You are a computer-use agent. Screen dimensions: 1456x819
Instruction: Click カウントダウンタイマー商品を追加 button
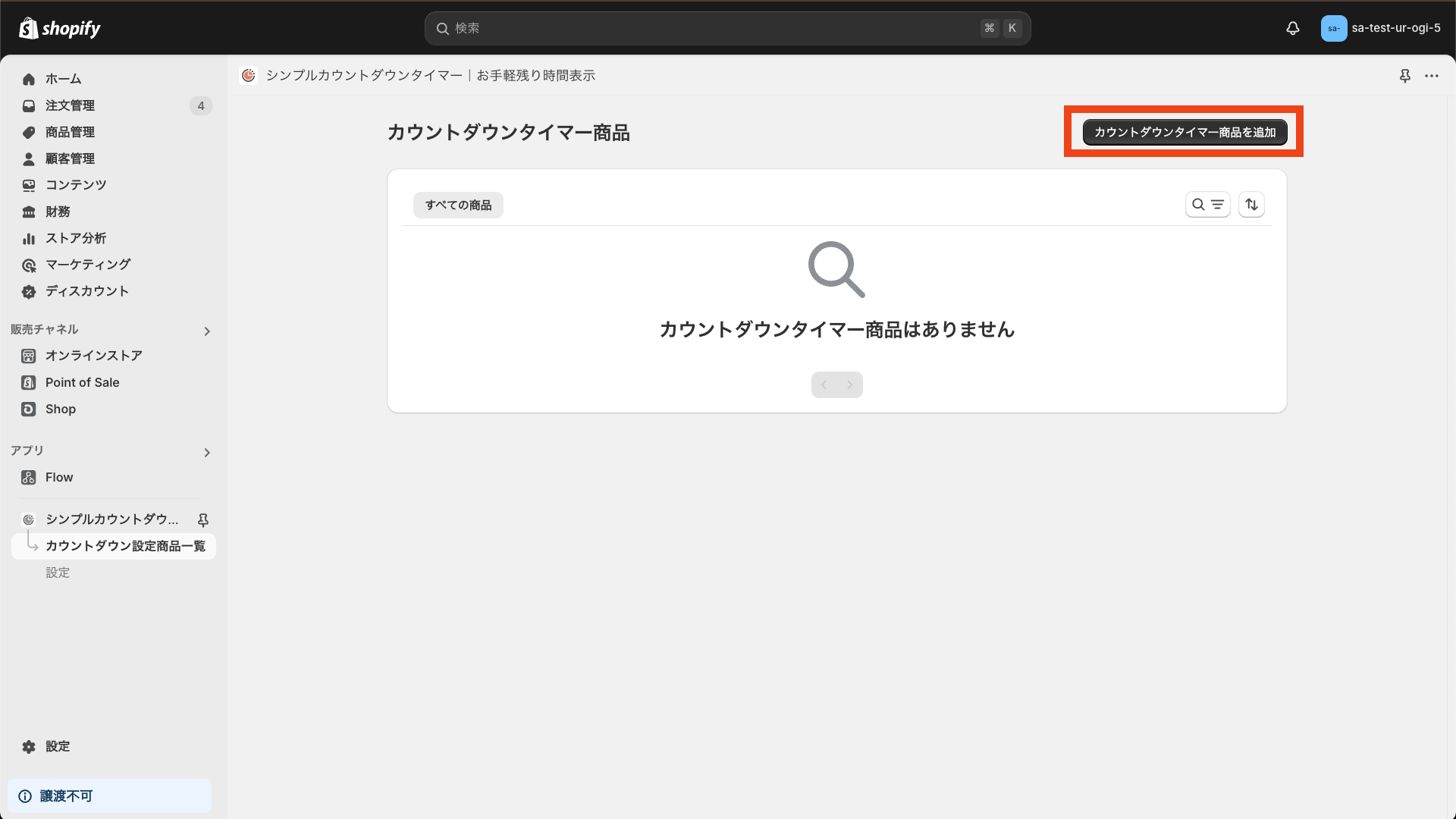[1186, 132]
